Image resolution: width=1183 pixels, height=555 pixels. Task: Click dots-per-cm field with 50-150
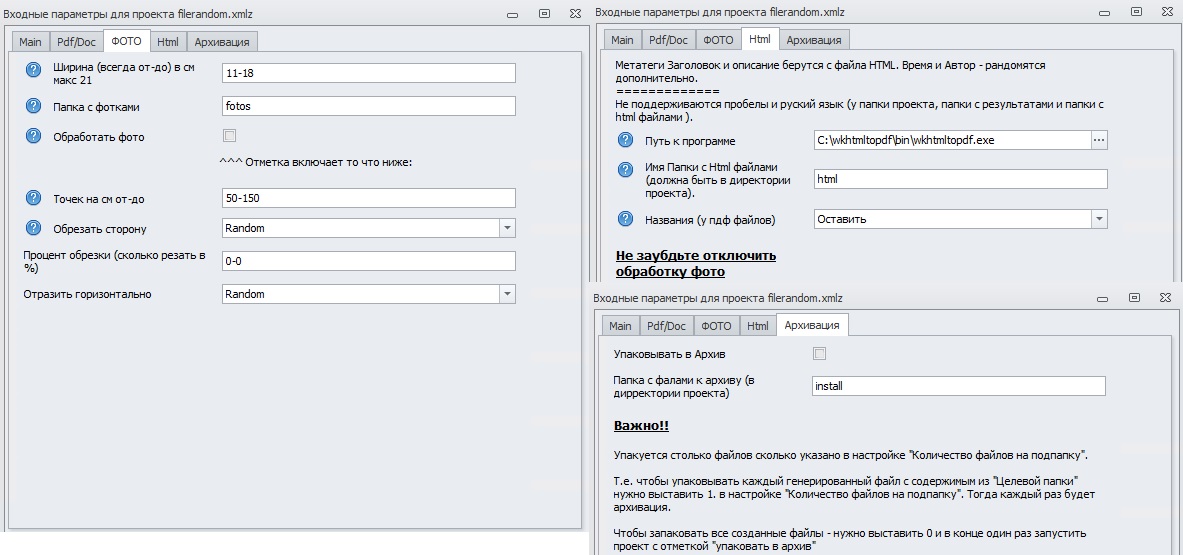point(369,198)
